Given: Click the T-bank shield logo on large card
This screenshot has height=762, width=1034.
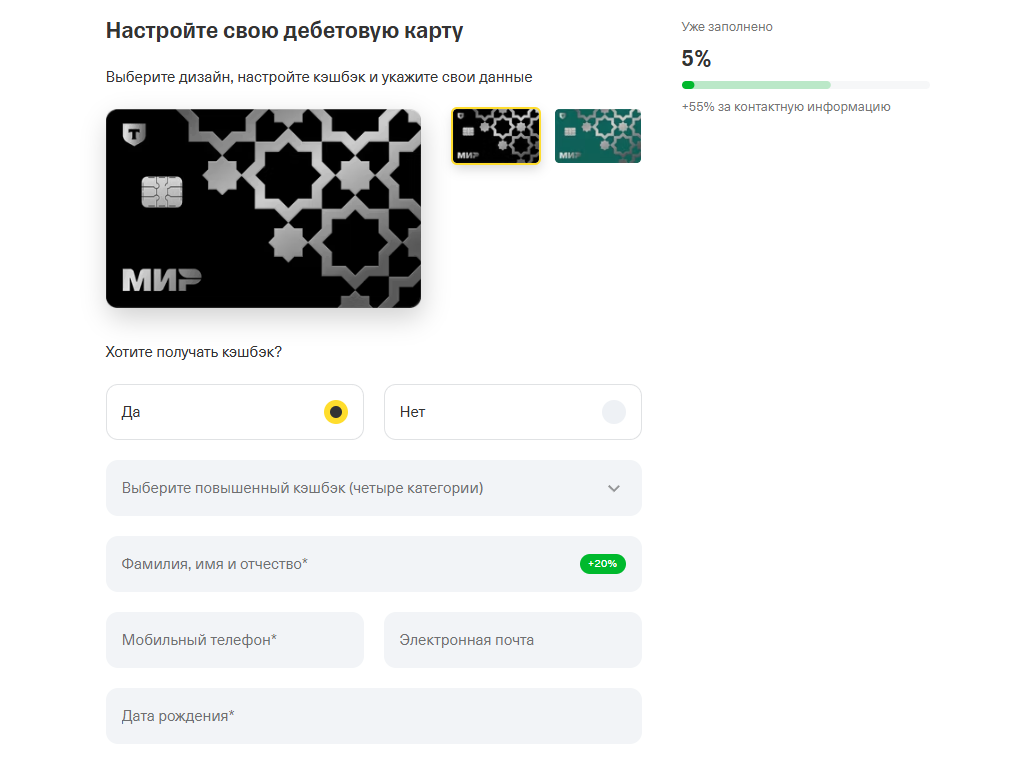Looking at the screenshot, I should click(132, 134).
